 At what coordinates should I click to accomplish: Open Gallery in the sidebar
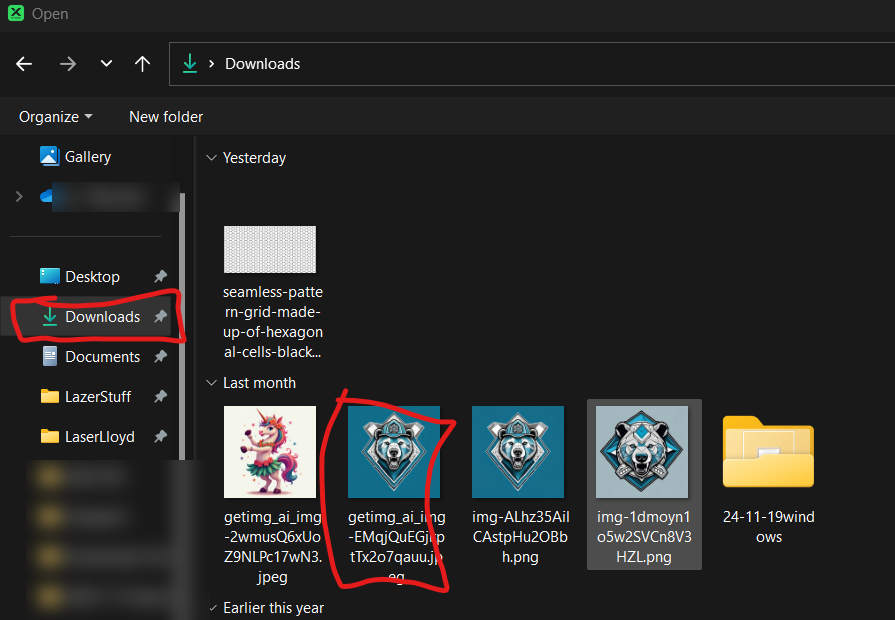75,156
